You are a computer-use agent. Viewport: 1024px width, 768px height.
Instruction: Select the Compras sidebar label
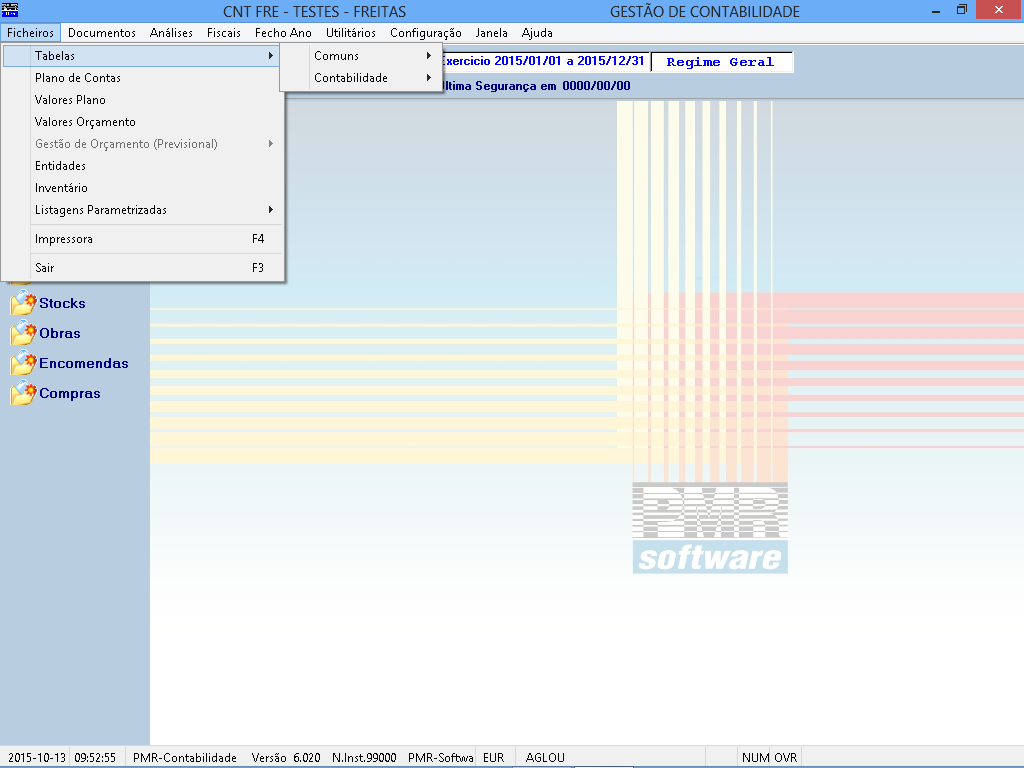pyautogui.click(x=69, y=393)
